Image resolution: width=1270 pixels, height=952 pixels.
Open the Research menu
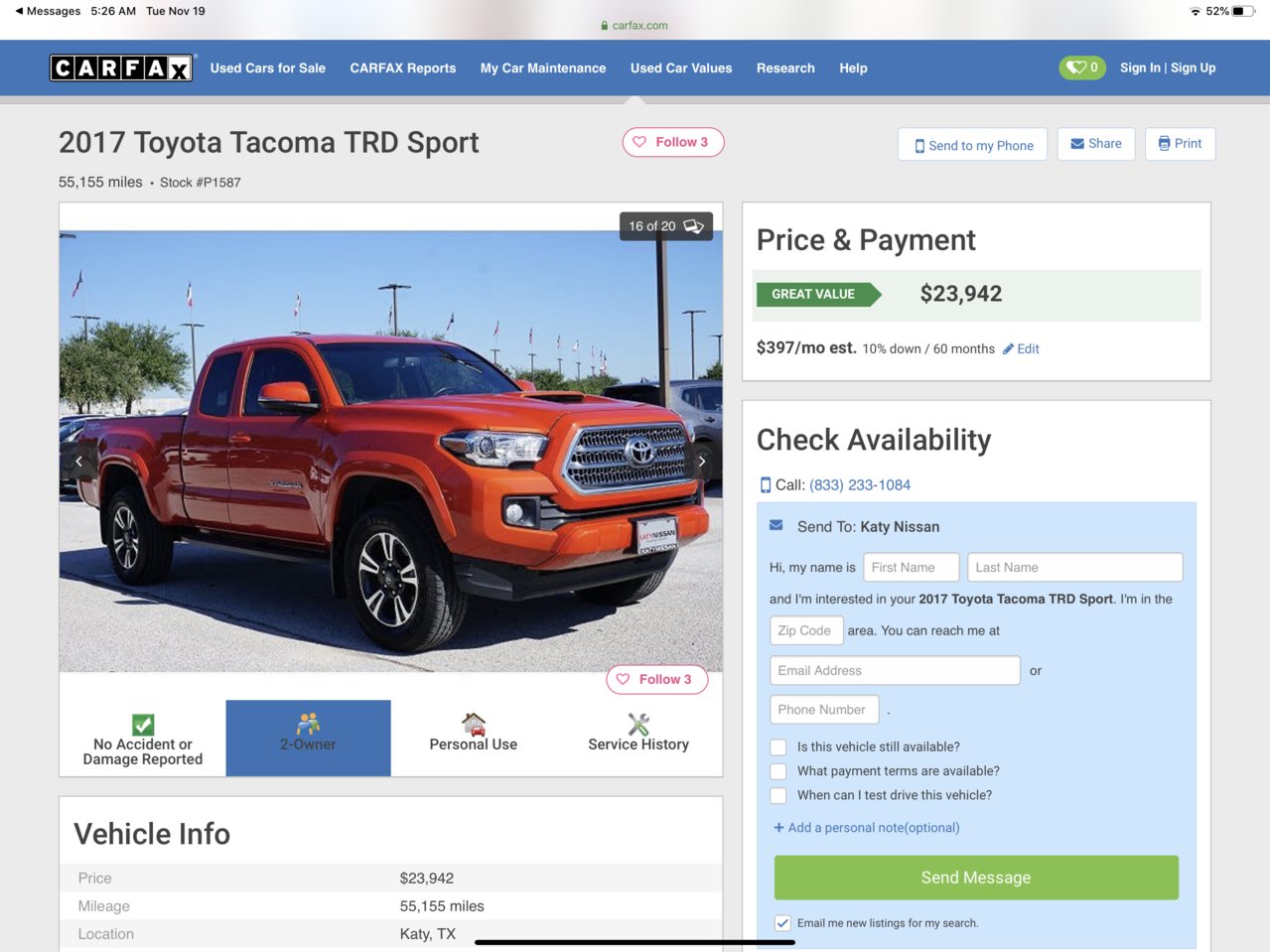click(785, 68)
